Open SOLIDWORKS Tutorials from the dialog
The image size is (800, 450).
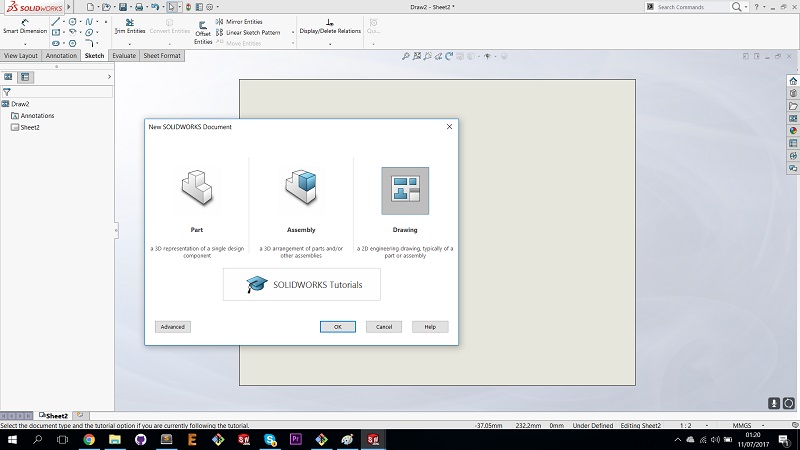302,285
